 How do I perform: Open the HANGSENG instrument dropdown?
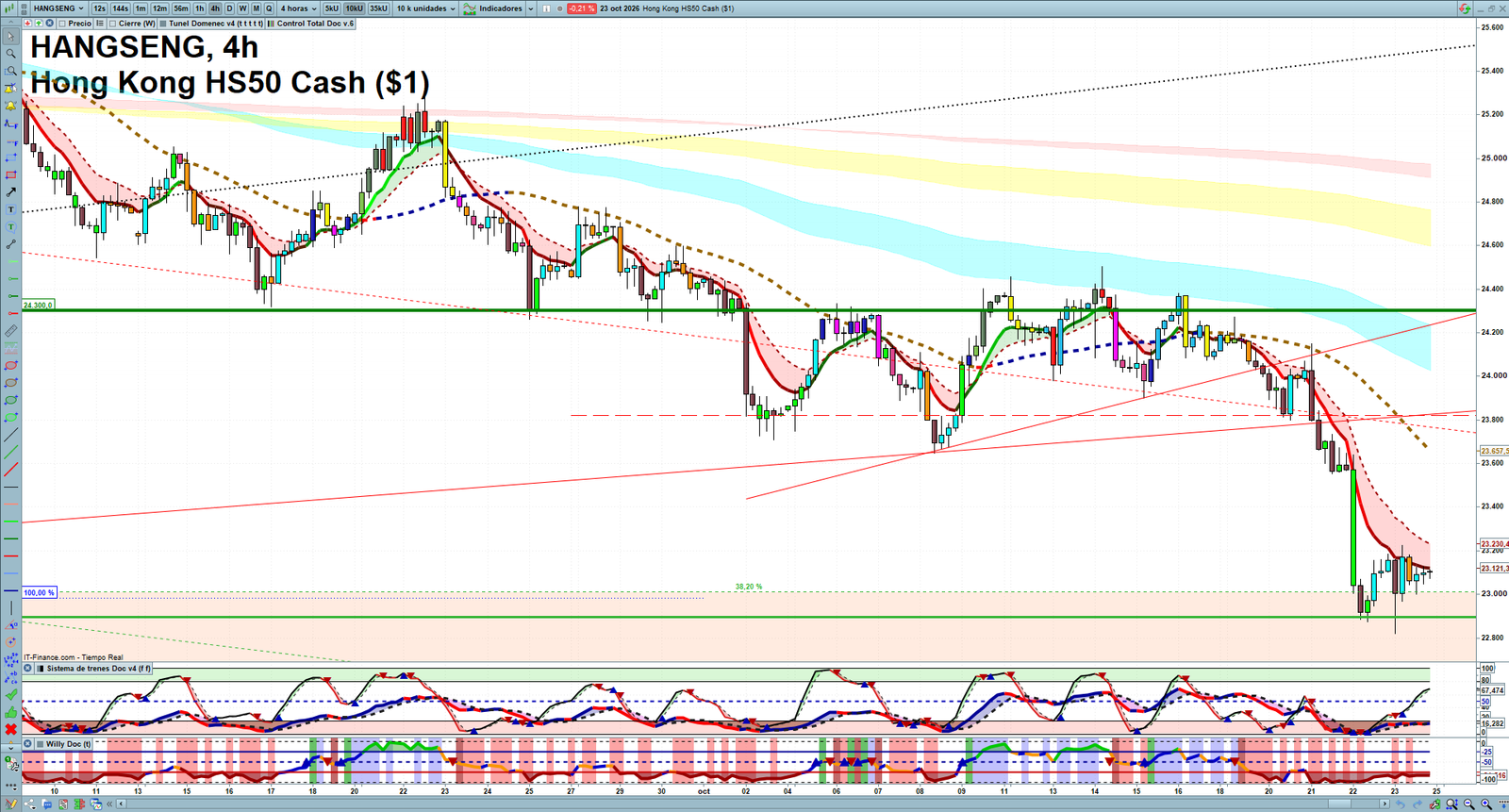58,8
